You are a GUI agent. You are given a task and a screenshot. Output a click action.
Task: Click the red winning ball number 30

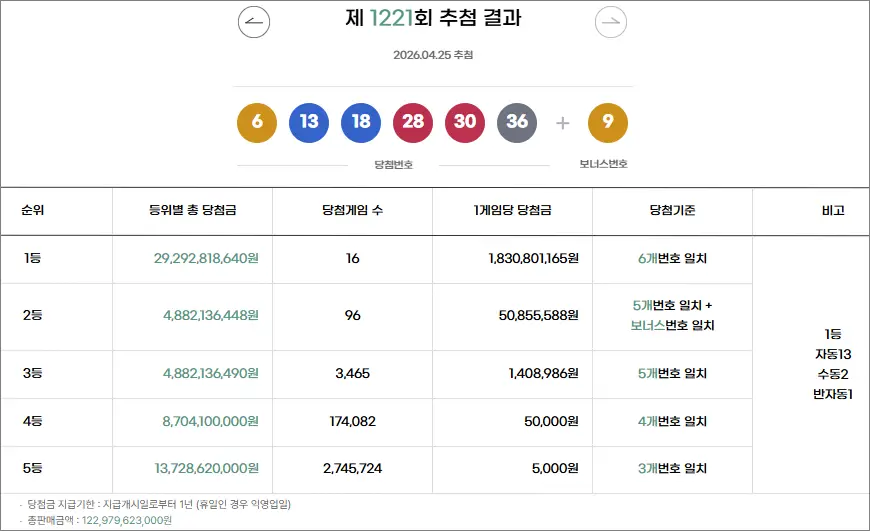pos(465,123)
